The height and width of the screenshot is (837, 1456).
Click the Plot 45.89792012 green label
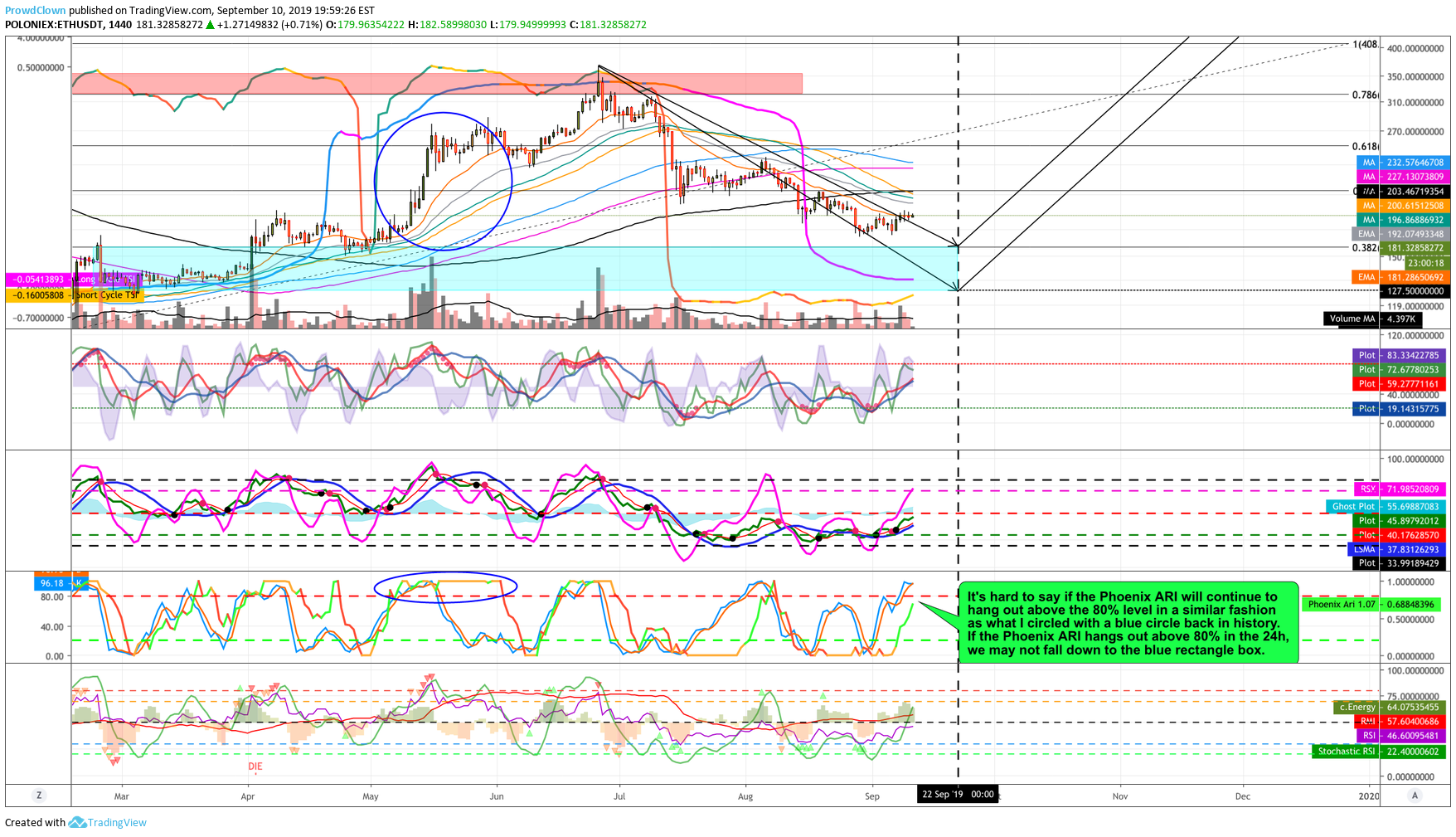click(x=1400, y=521)
